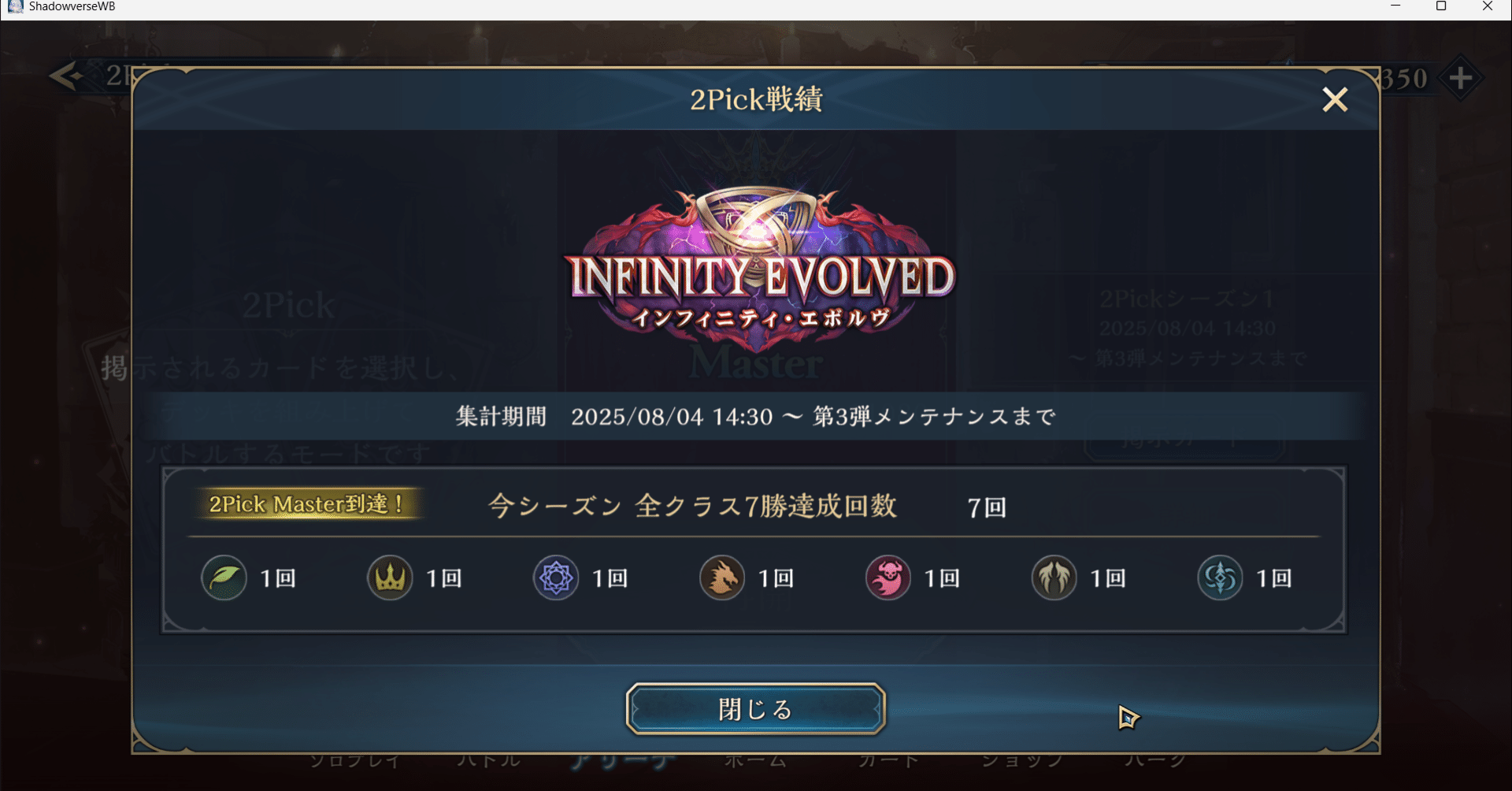This screenshot has height=791, width=1512.
Task: Click the winged Havencraft class icon
Action: (x=1054, y=577)
